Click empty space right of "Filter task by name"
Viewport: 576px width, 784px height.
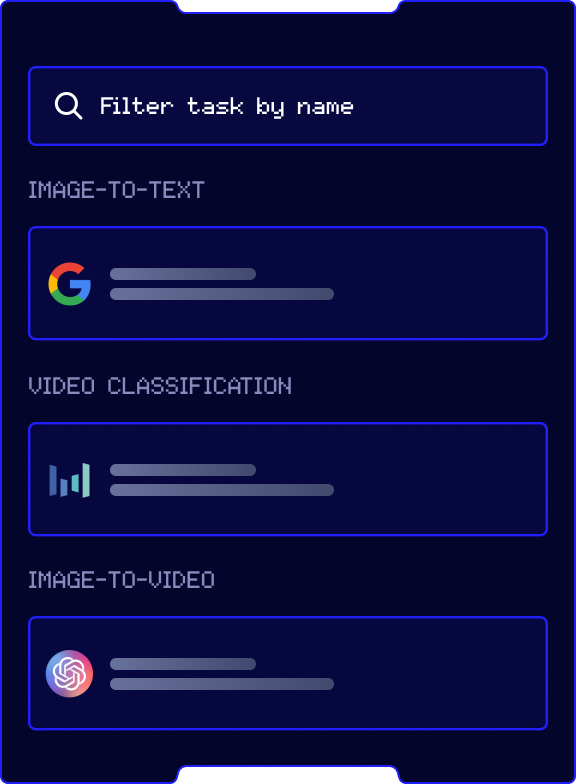(x=448, y=106)
